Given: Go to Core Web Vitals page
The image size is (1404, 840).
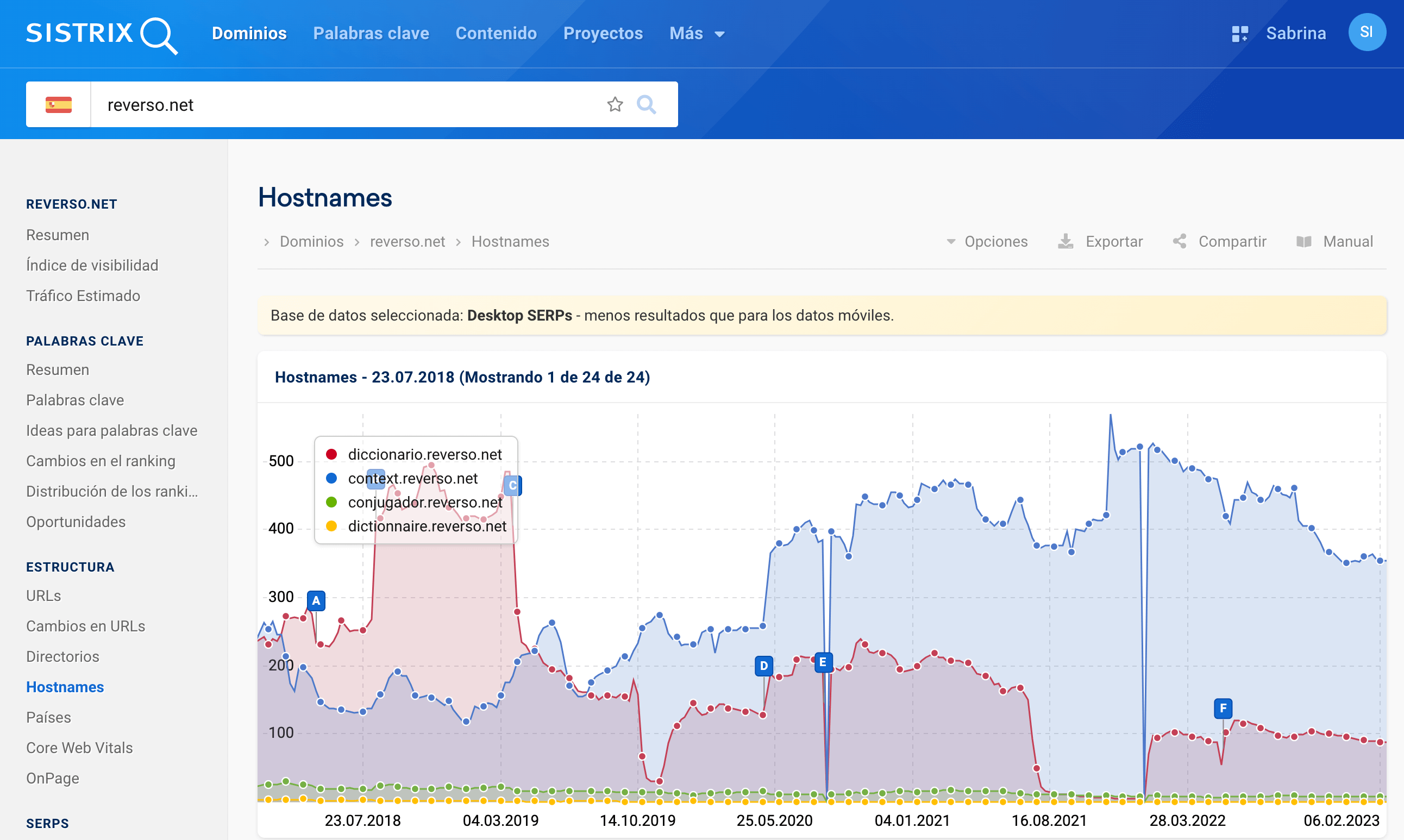Looking at the screenshot, I should tap(79, 748).
